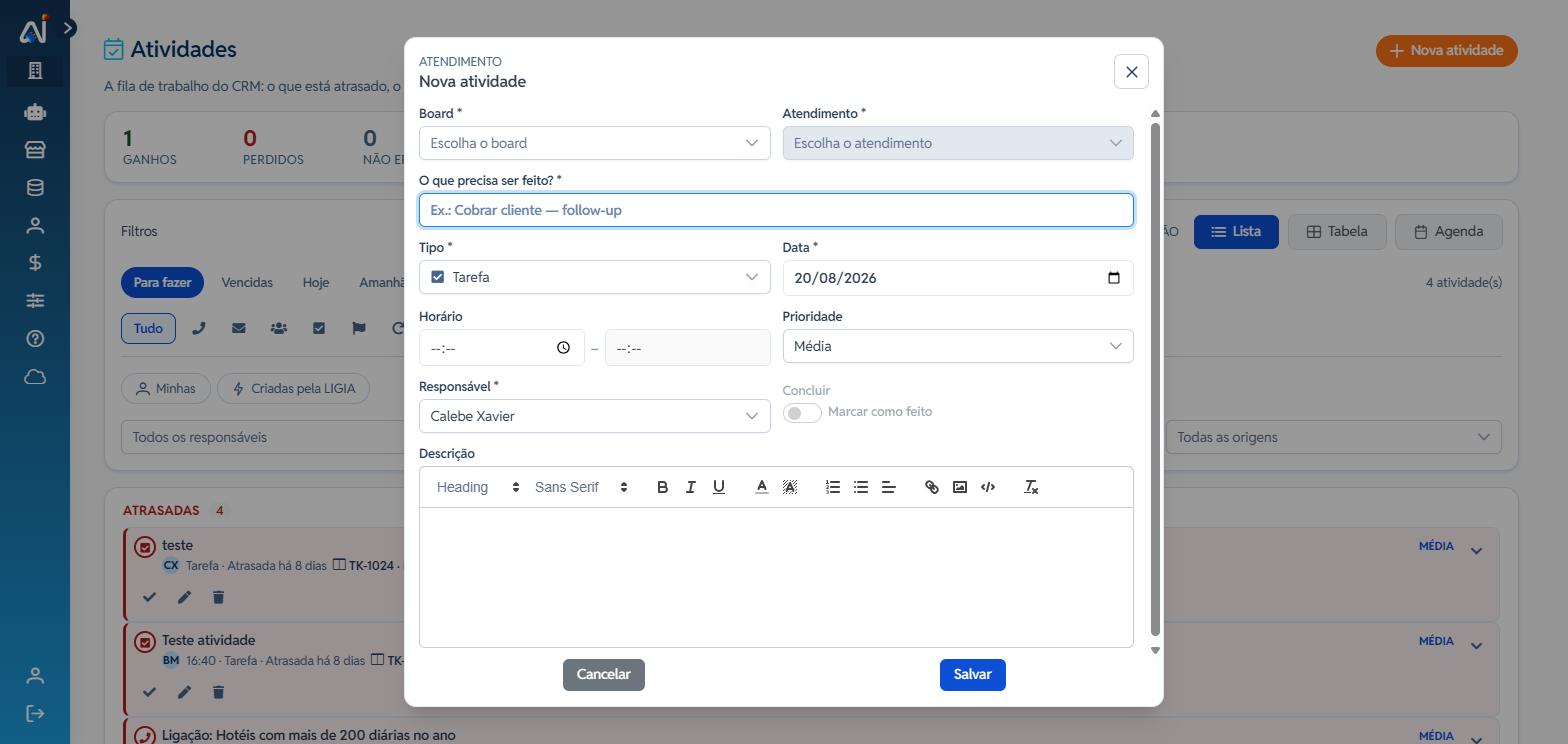Apply italic formatting in the description editor
The height and width of the screenshot is (744, 1568).
(x=690, y=487)
